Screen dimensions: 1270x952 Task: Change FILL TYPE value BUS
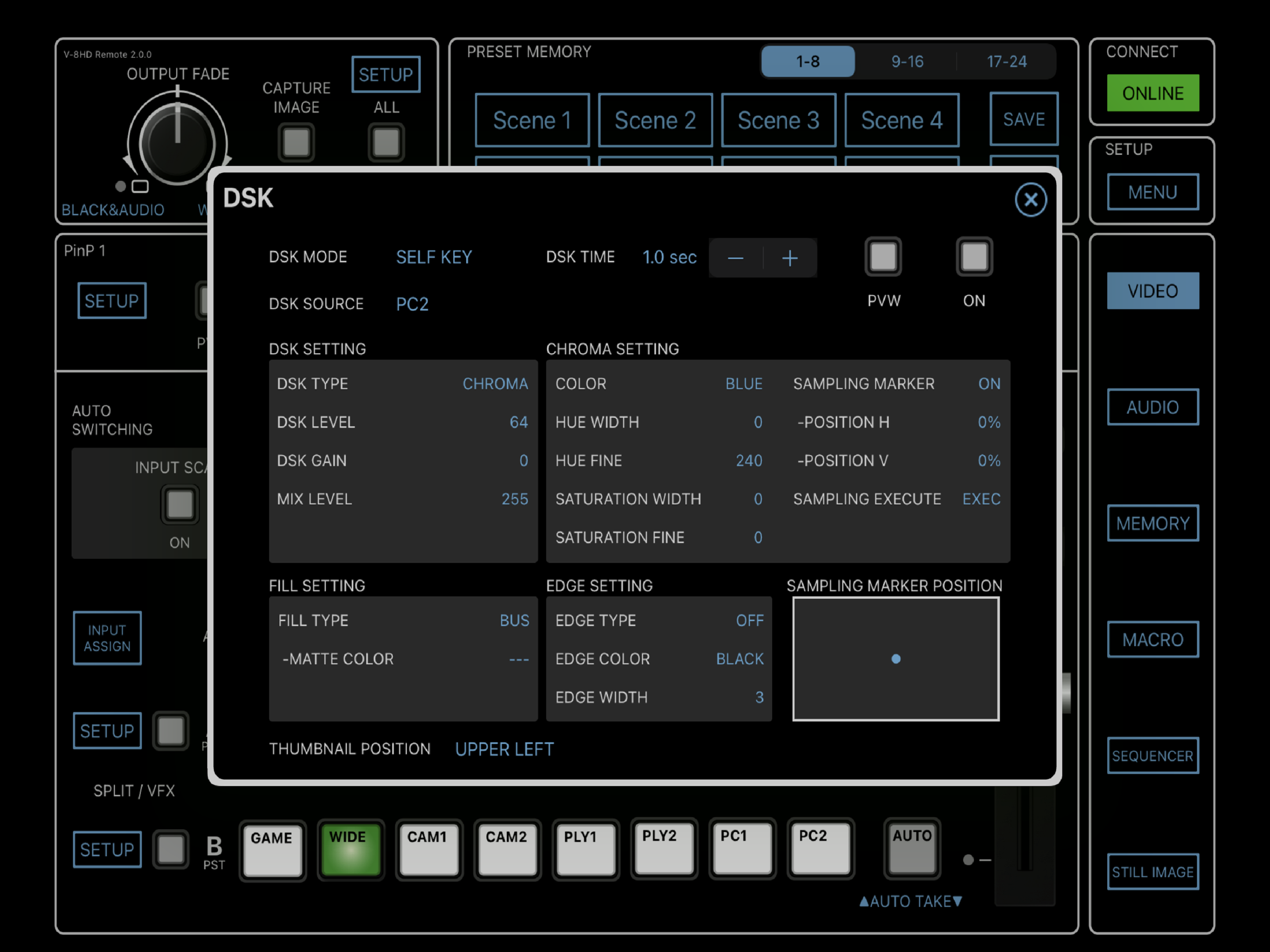pos(514,620)
